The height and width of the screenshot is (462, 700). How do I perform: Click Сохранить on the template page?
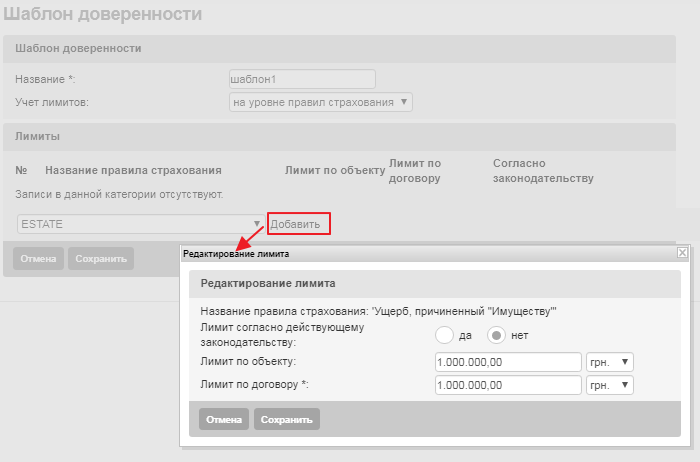tap(101, 259)
